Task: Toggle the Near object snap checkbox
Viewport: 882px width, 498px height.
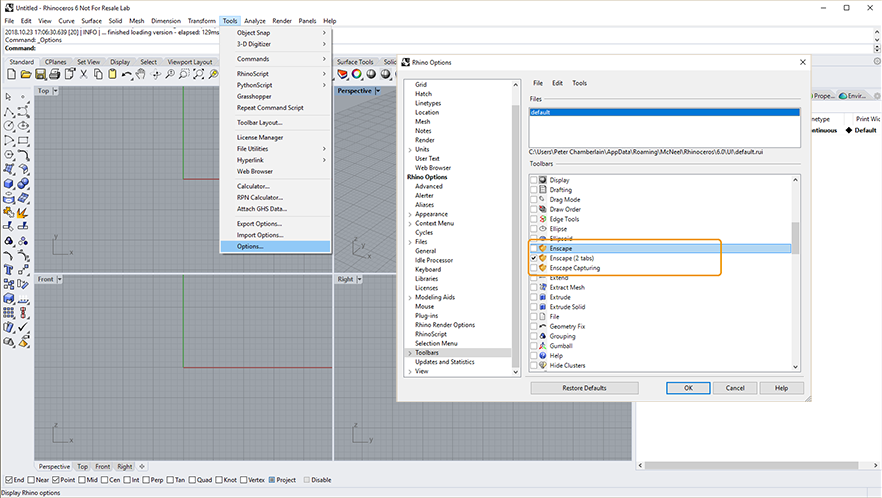Action: tap(32, 480)
